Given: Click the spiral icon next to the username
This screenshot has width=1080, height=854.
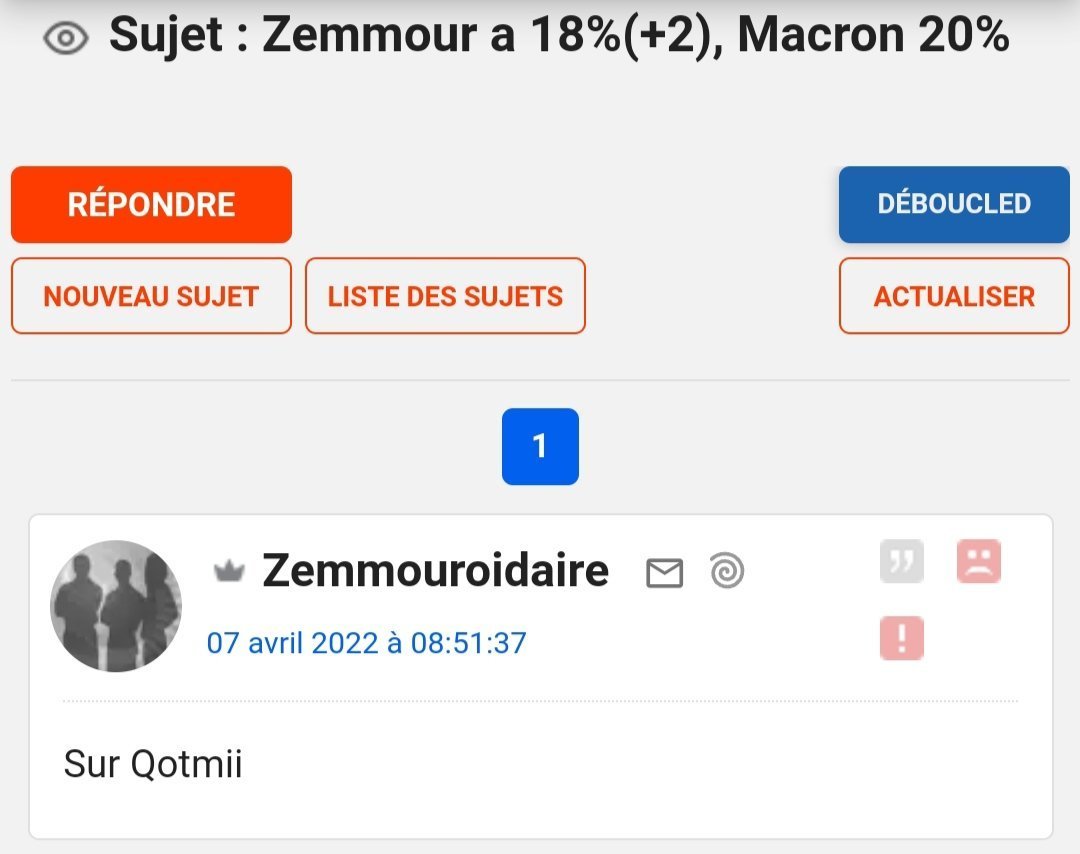Looking at the screenshot, I should pos(727,571).
